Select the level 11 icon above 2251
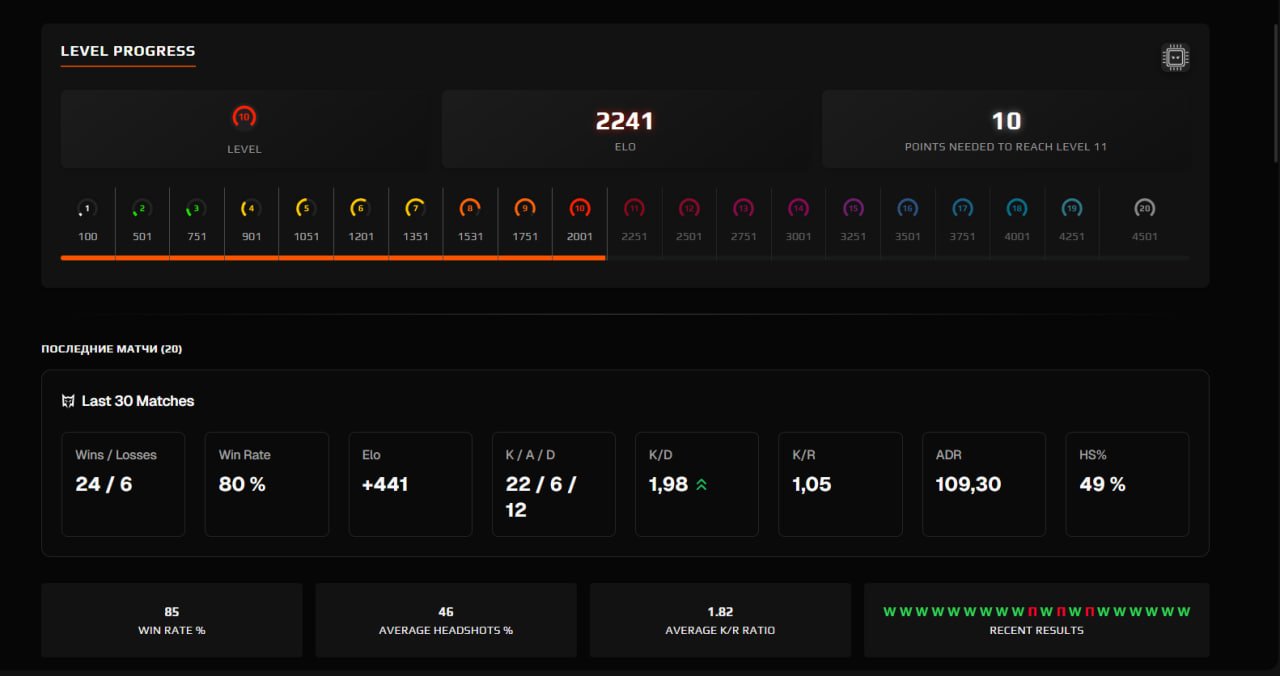The height and width of the screenshot is (676, 1280). pos(634,209)
